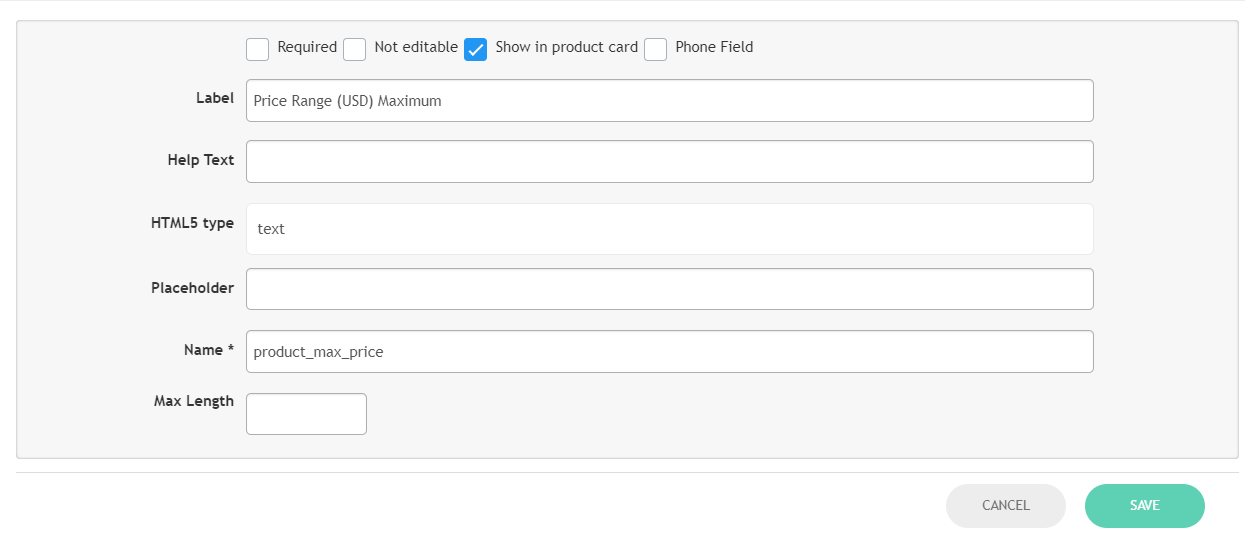Click the bold "Placeholder" field label
1245x533 pixels.
pyautogui.click(x=192, y=288)
